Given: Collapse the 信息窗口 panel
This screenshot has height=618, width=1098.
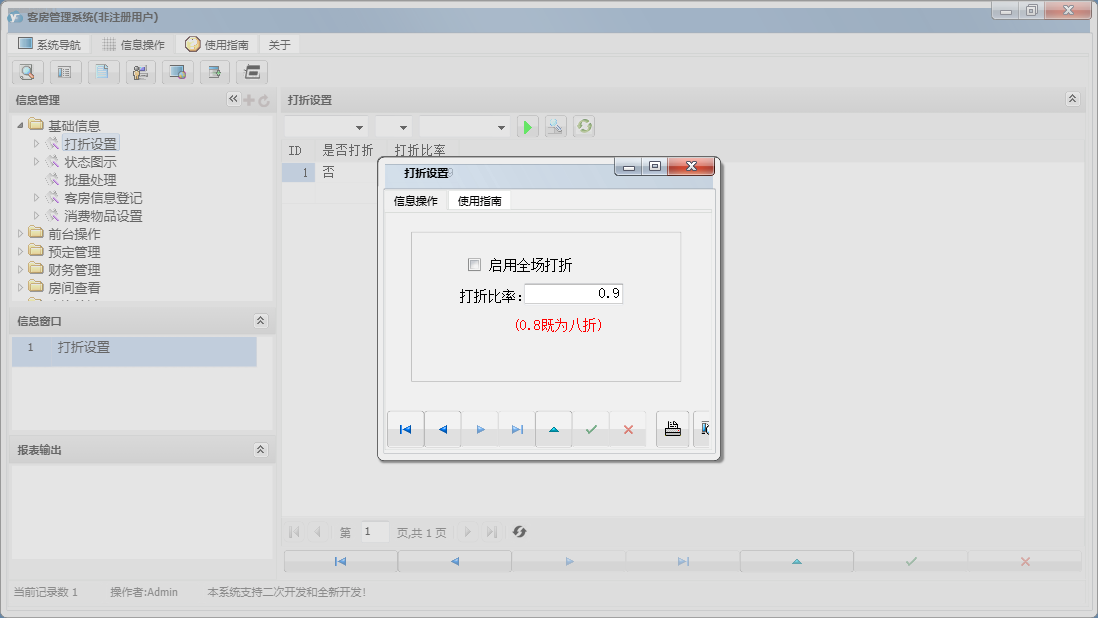Looking at the screenshot, I should [261, 320].
